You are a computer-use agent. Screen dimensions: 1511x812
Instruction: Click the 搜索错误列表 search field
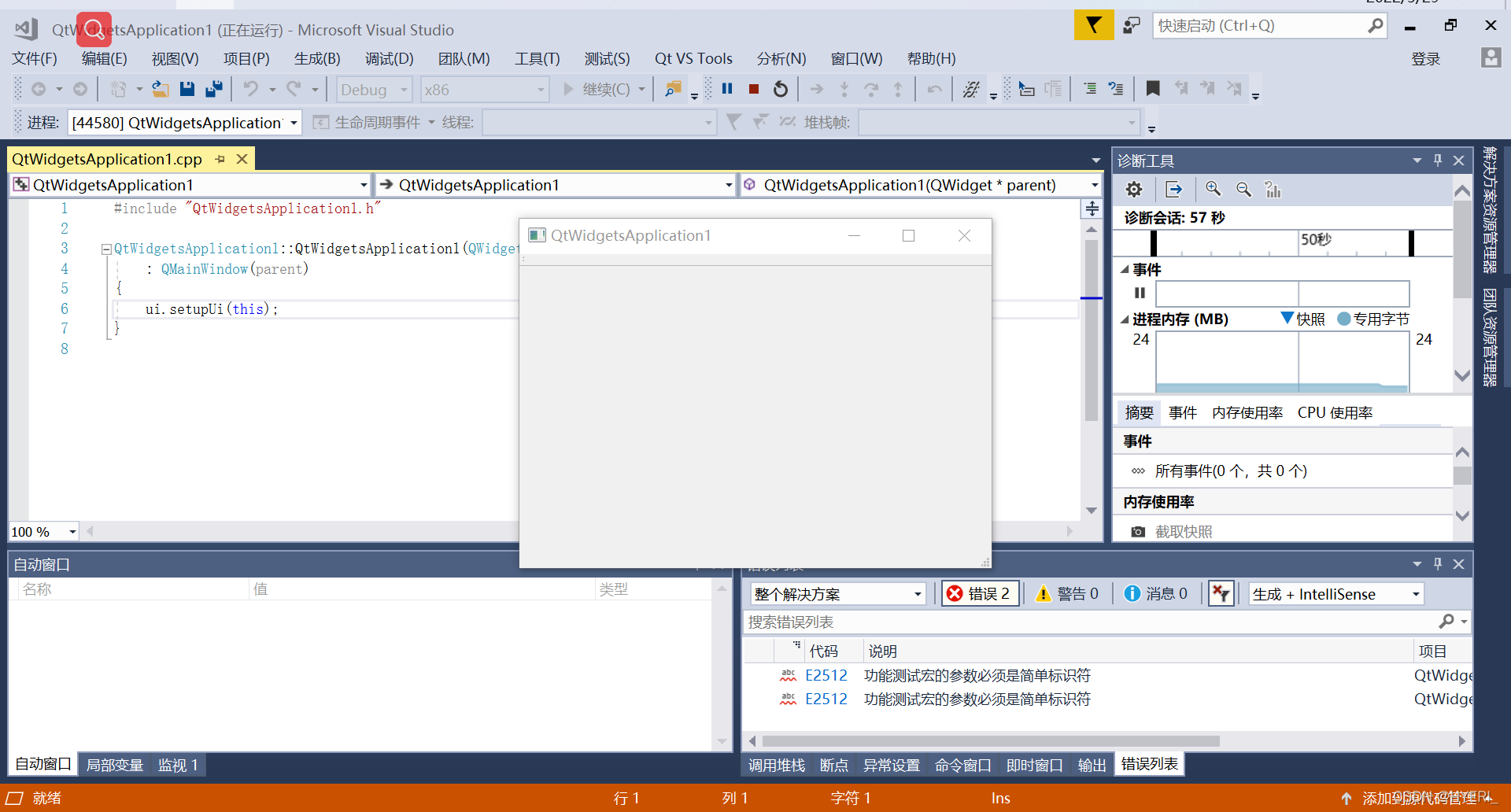[1107, 622]
